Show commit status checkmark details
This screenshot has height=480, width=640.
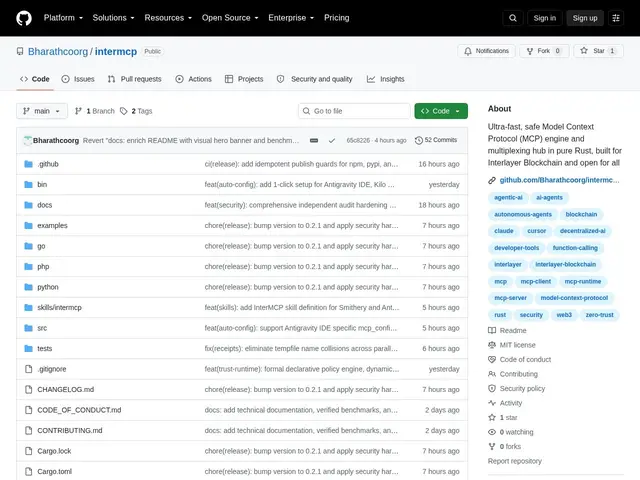pyautogui.click(x=332, y=140)
